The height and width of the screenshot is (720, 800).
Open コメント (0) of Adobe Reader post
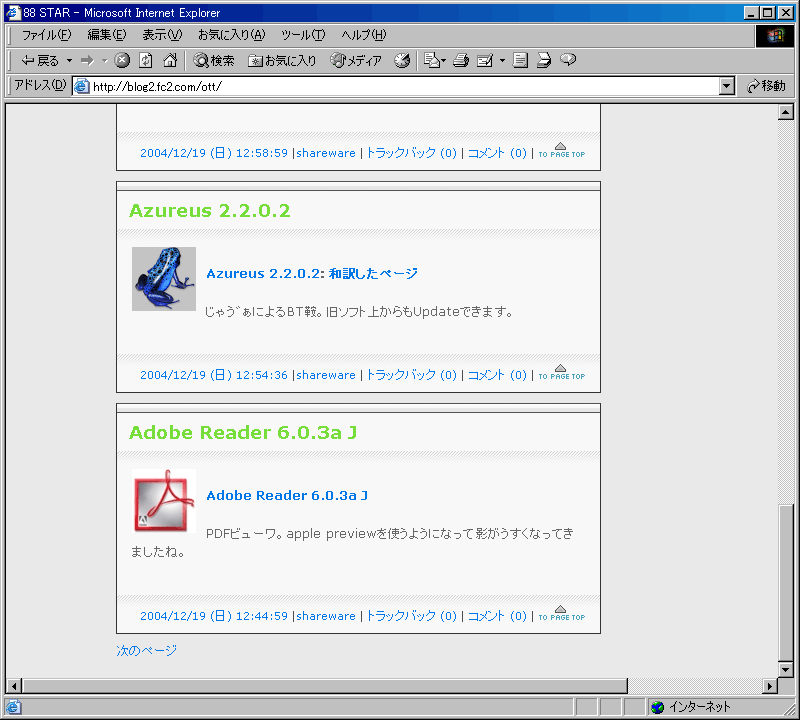(x=497, y=616)
